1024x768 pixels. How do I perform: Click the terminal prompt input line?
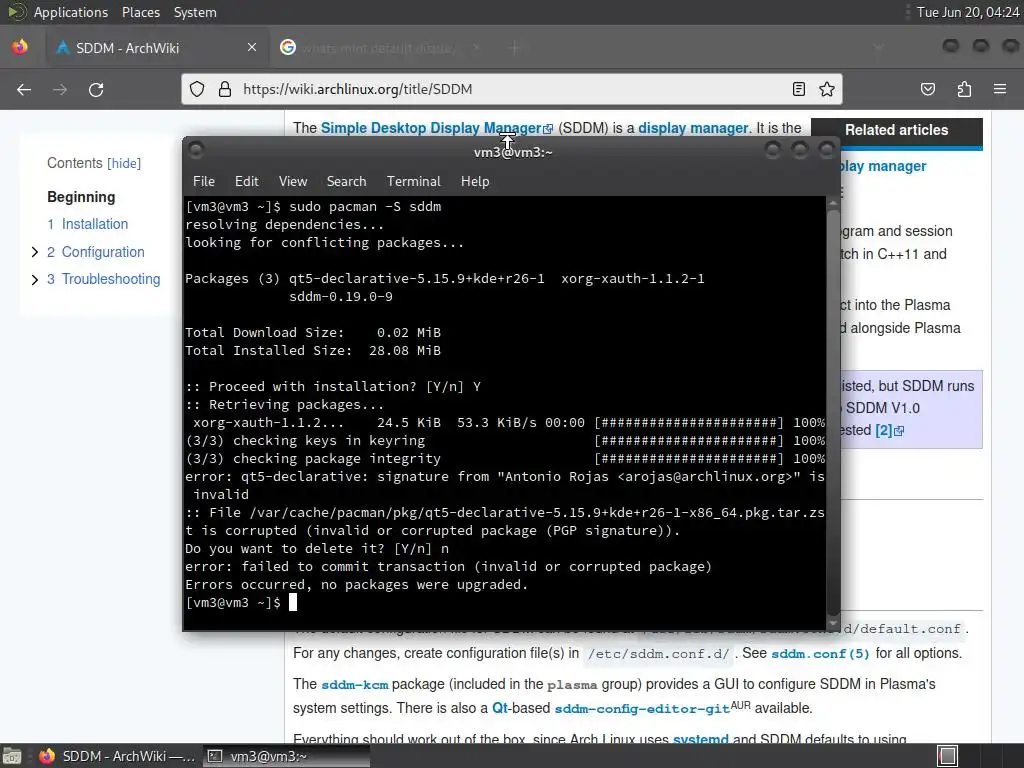(x=504, y=602)
